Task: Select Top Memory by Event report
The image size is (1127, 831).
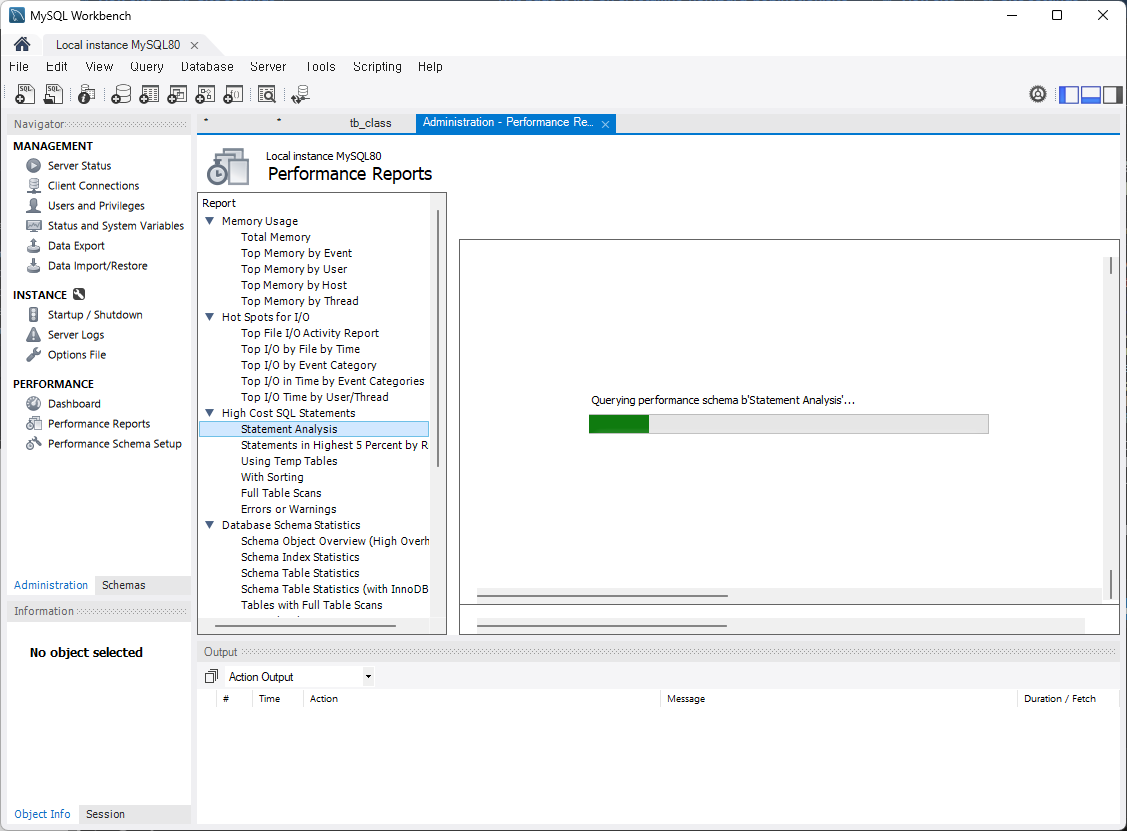Action: (x=296, y=253)
